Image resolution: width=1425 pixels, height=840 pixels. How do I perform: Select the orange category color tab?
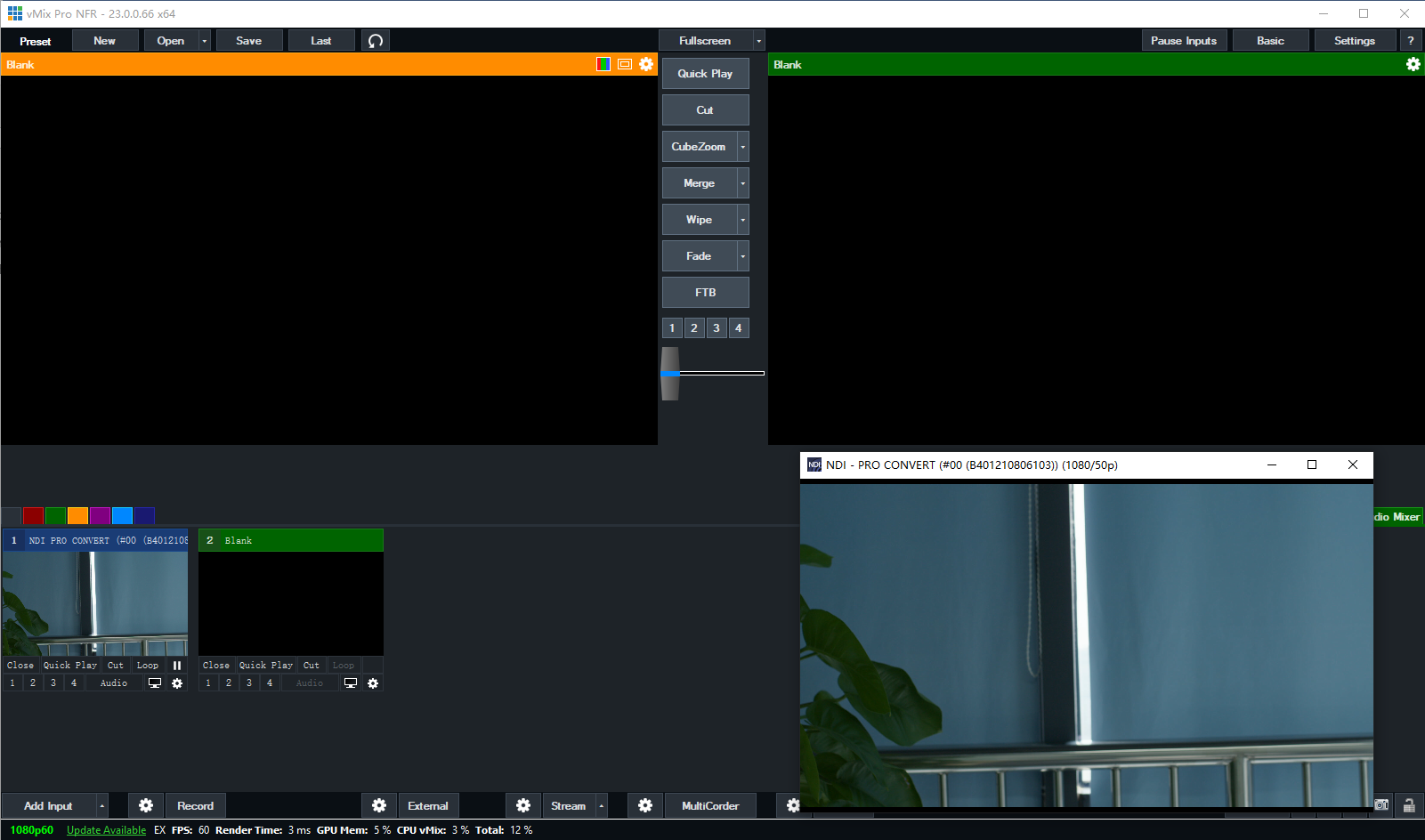[78, 516]
